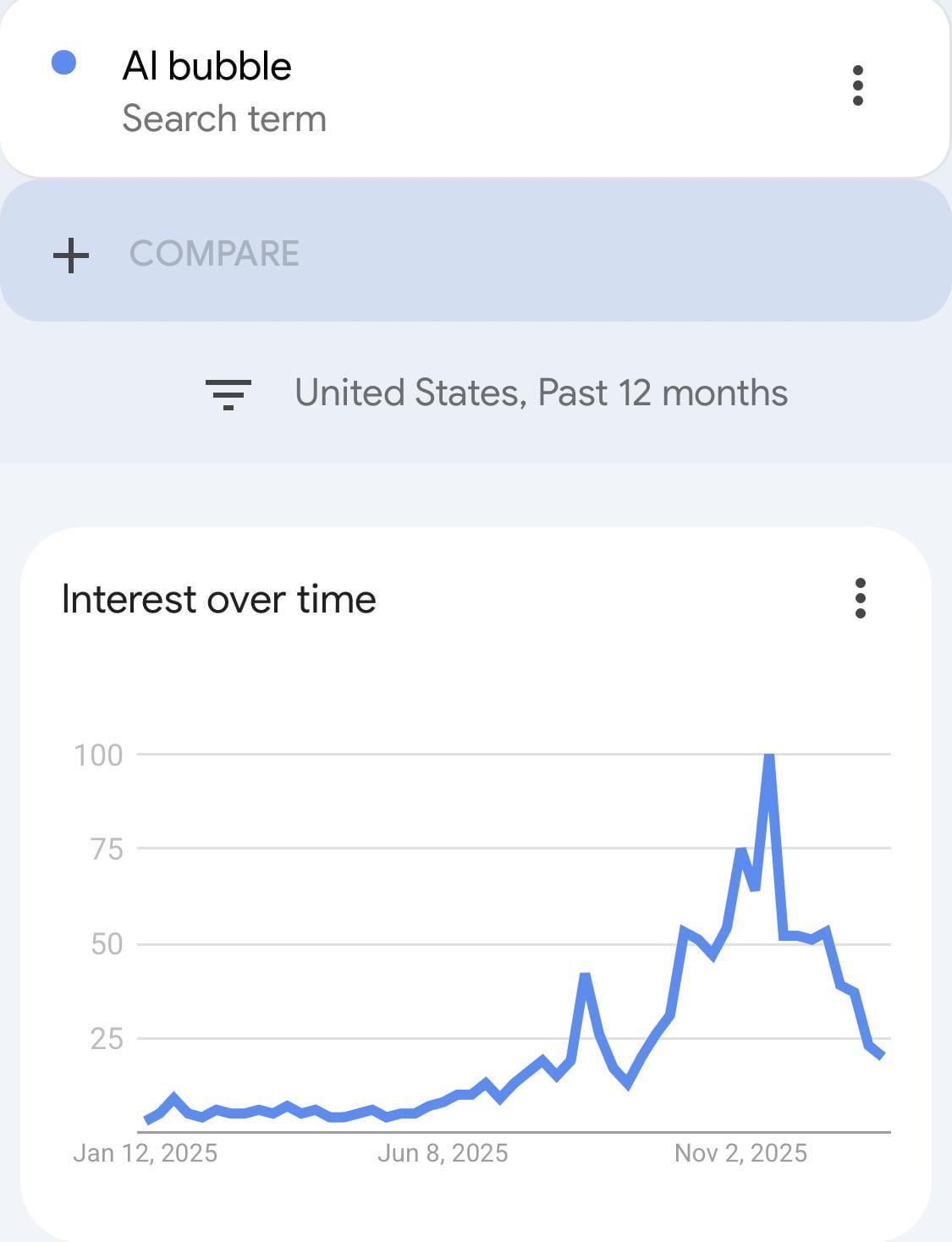Select the Nov 2, 2025 axis label
This screenshot has height=1242, width=952.
click(x=740, y=1153)
